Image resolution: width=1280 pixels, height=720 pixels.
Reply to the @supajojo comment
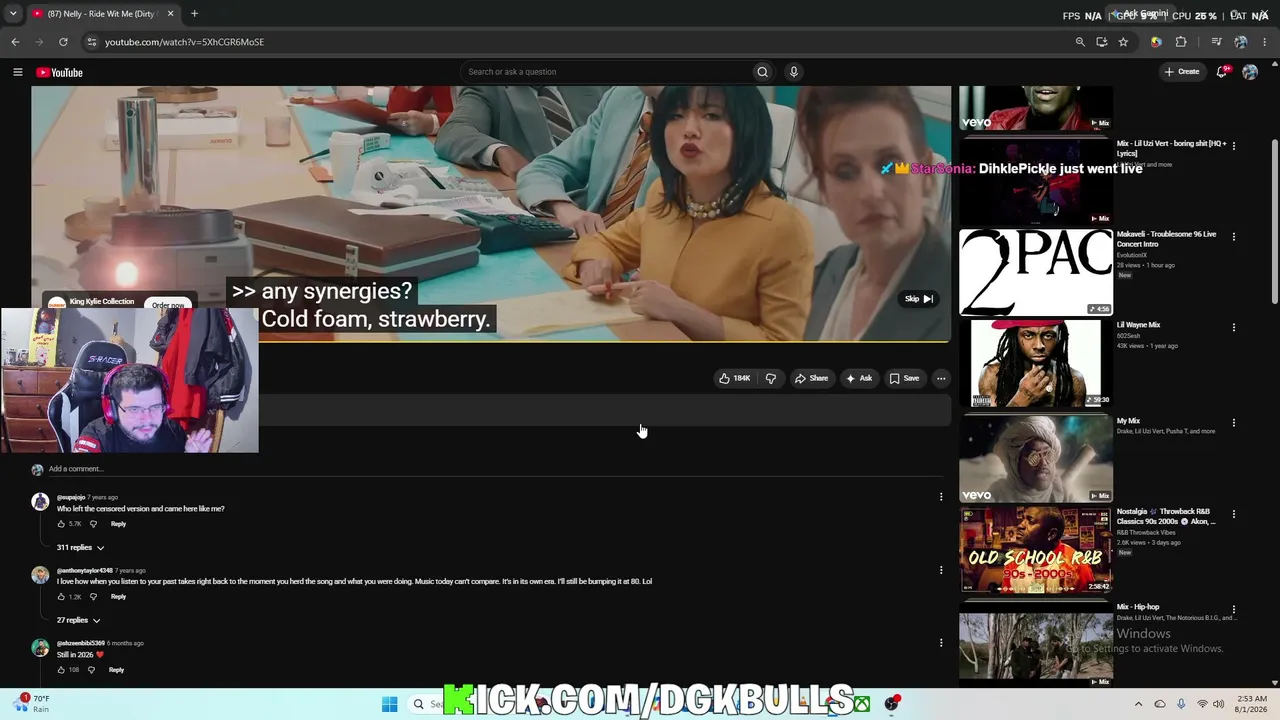click(118, 524)
